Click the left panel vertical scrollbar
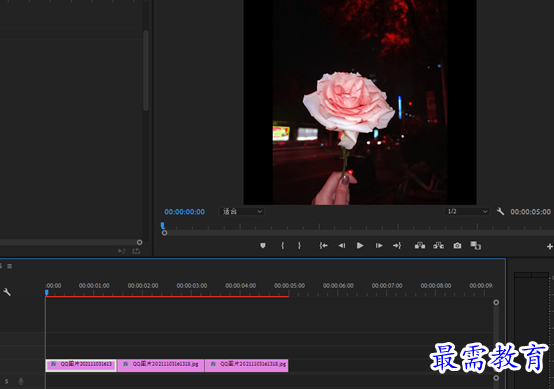 coord(146,71)
